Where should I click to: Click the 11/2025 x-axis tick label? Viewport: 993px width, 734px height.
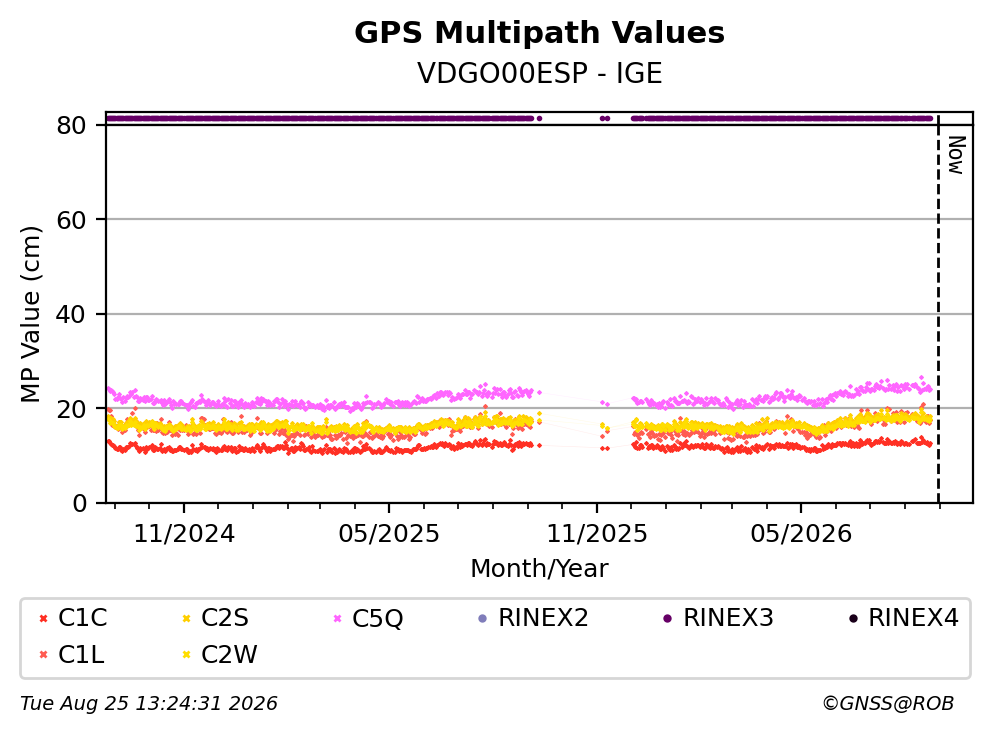click(x=597, y=535)
